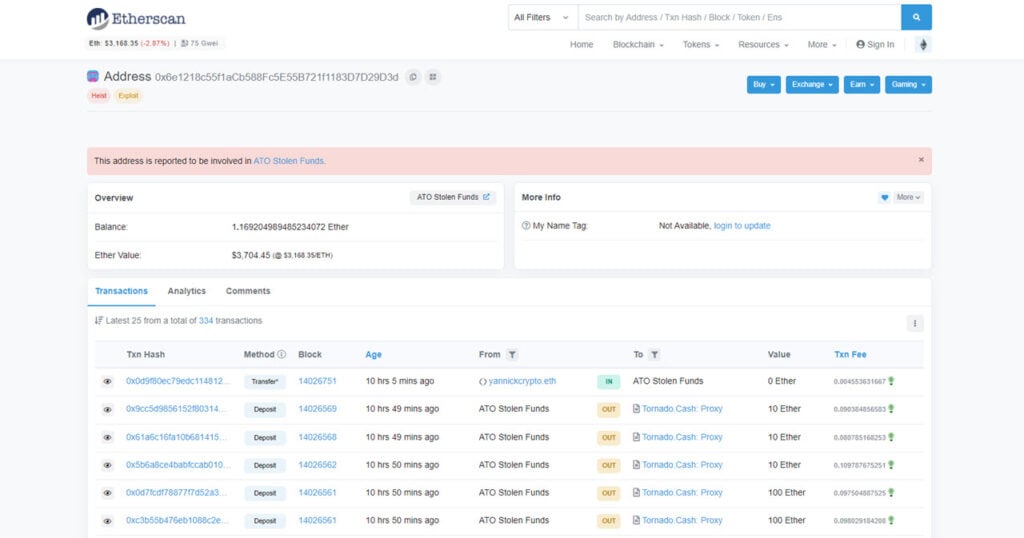Toggle eye preview for txn 0x0d9f80ec79edc114812
The width and height of the screenshot is (1024, 538).
107,382
